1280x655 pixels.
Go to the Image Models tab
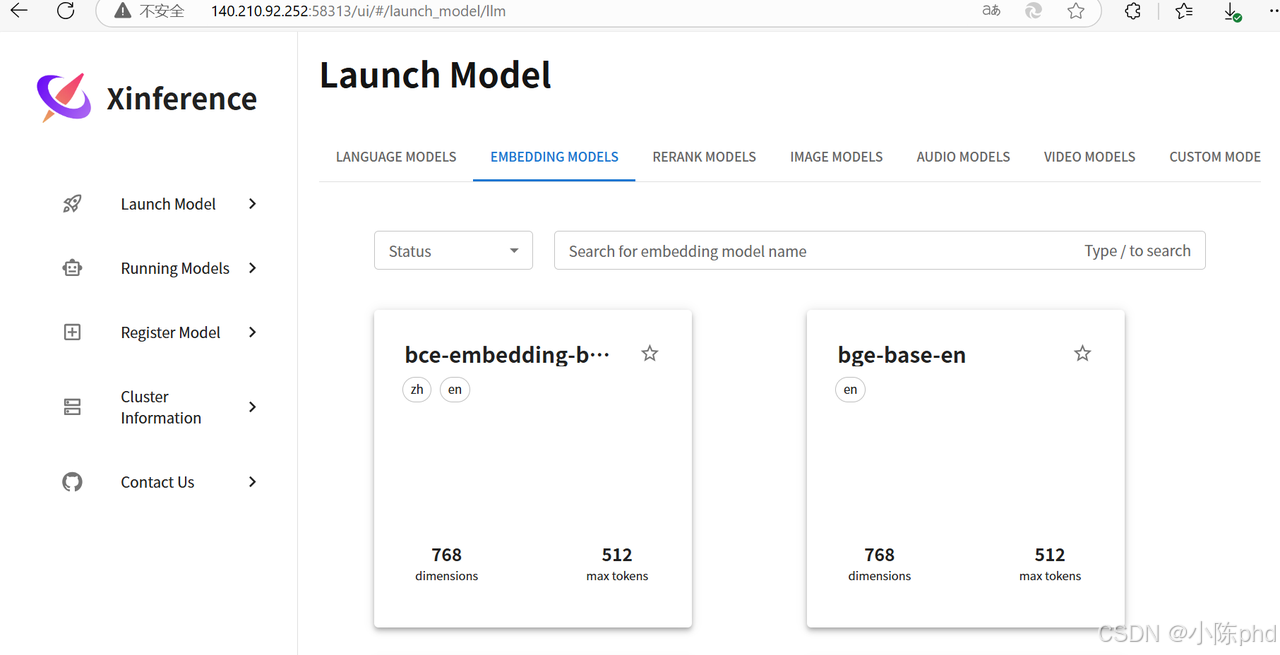tap(836, 157)
